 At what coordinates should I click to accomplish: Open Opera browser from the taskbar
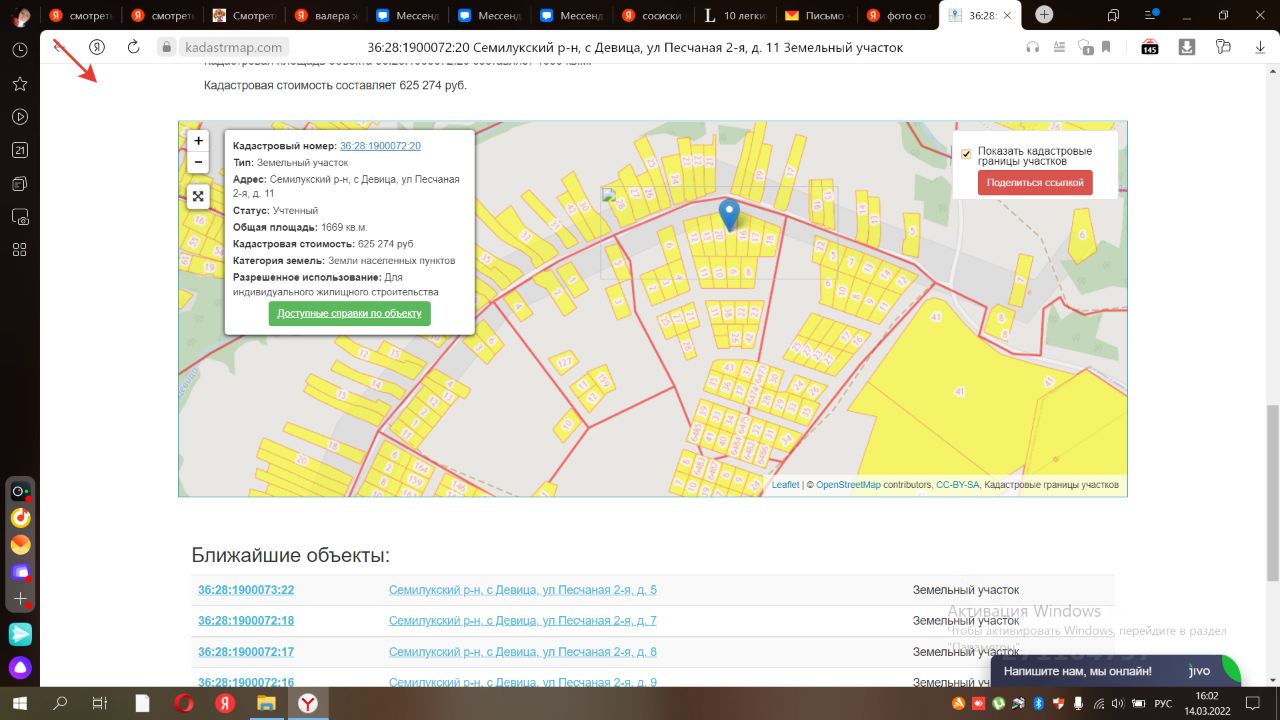coord(183,704)
